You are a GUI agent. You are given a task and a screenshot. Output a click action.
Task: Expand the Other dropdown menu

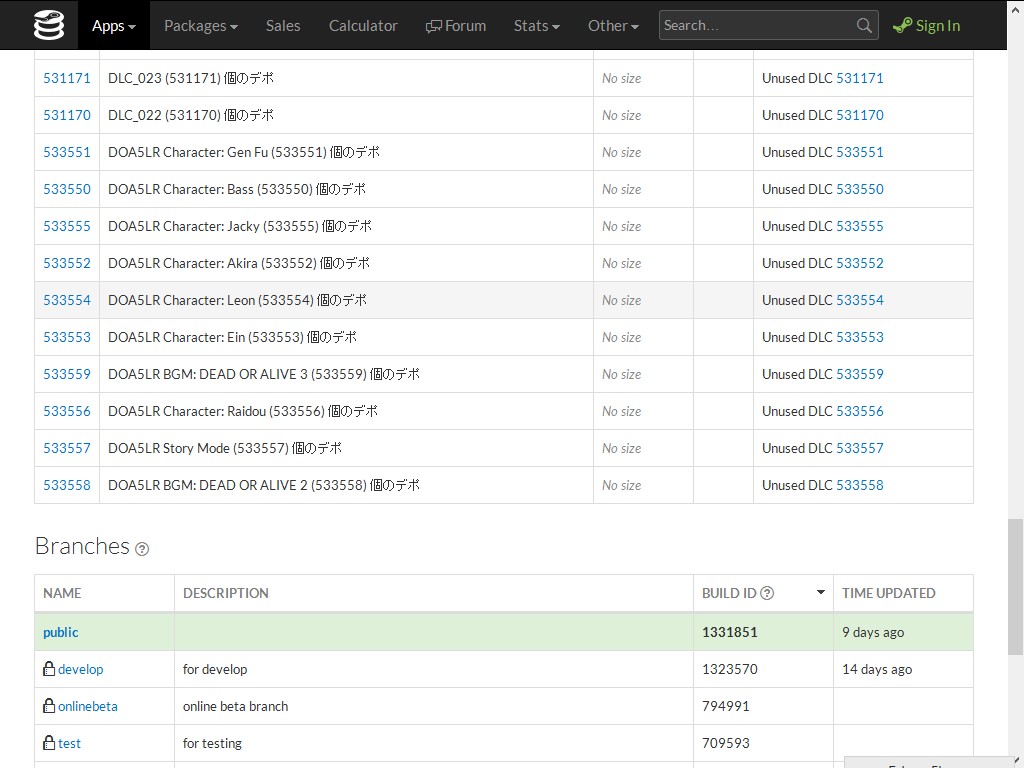click(612, 26)
